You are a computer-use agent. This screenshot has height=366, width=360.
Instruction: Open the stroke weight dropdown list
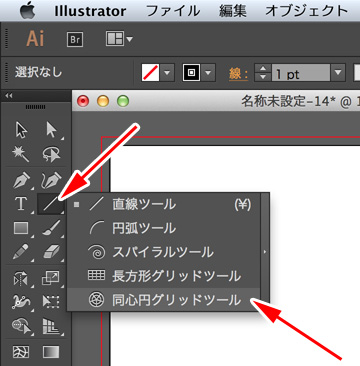pos(338,72)
